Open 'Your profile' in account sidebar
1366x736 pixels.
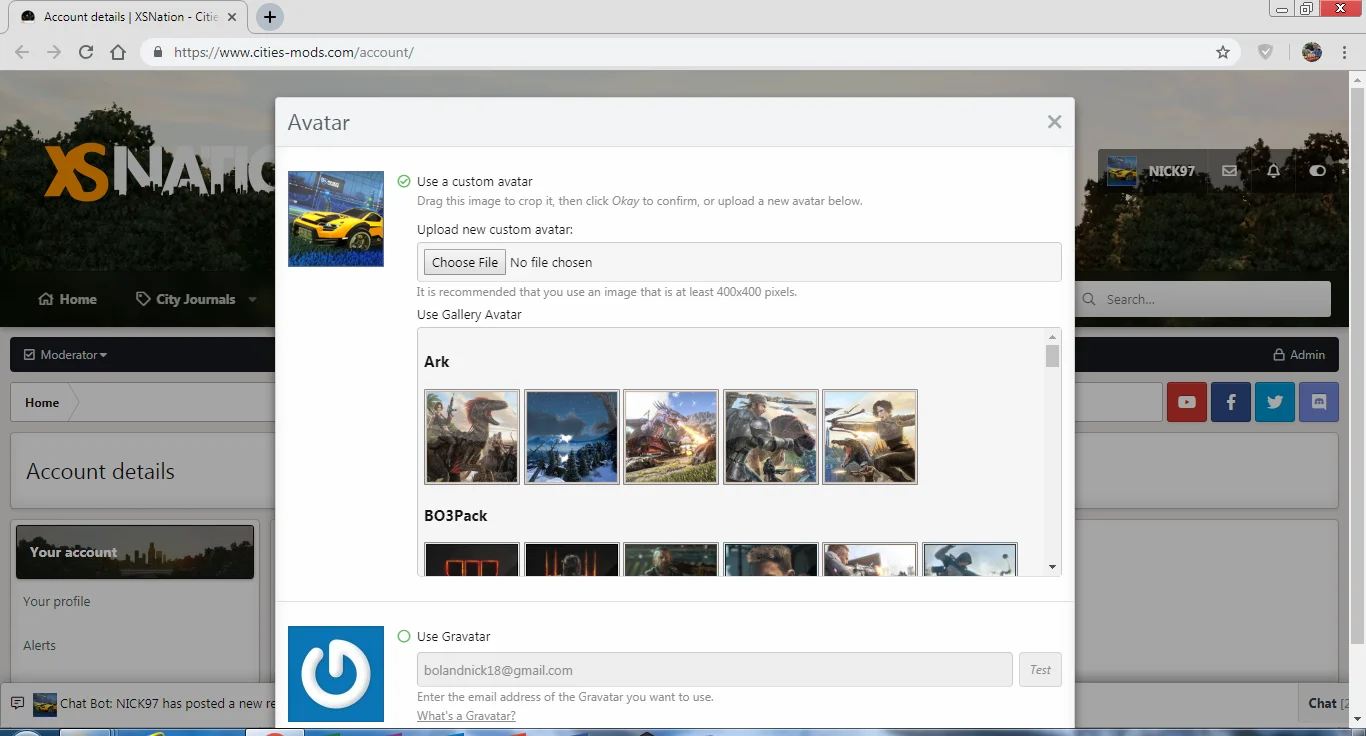[57, 602]
